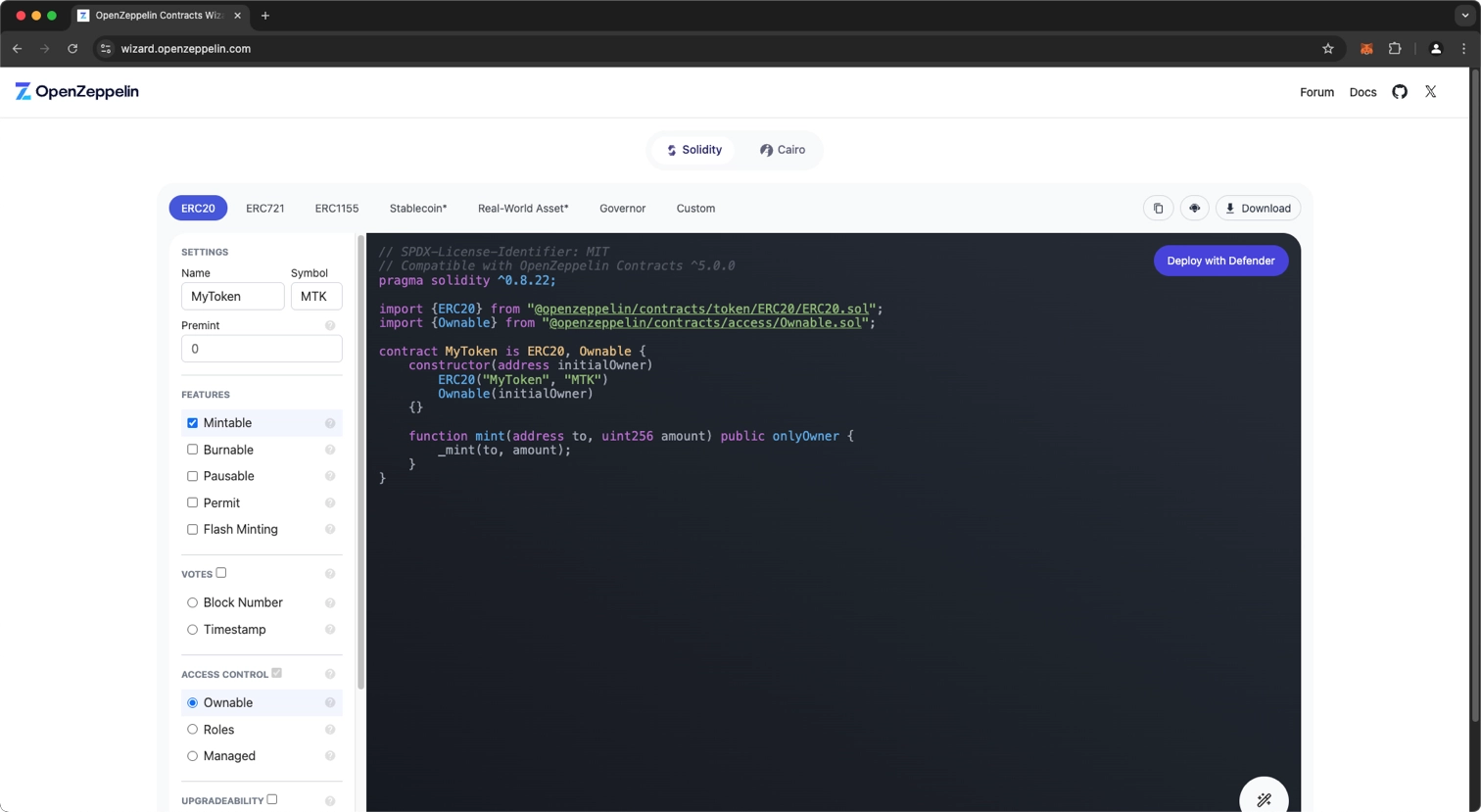The width and height of the screenshot is (1481, 812).
Task: Select the Ownable radio option
Action: tap(192, 702)
